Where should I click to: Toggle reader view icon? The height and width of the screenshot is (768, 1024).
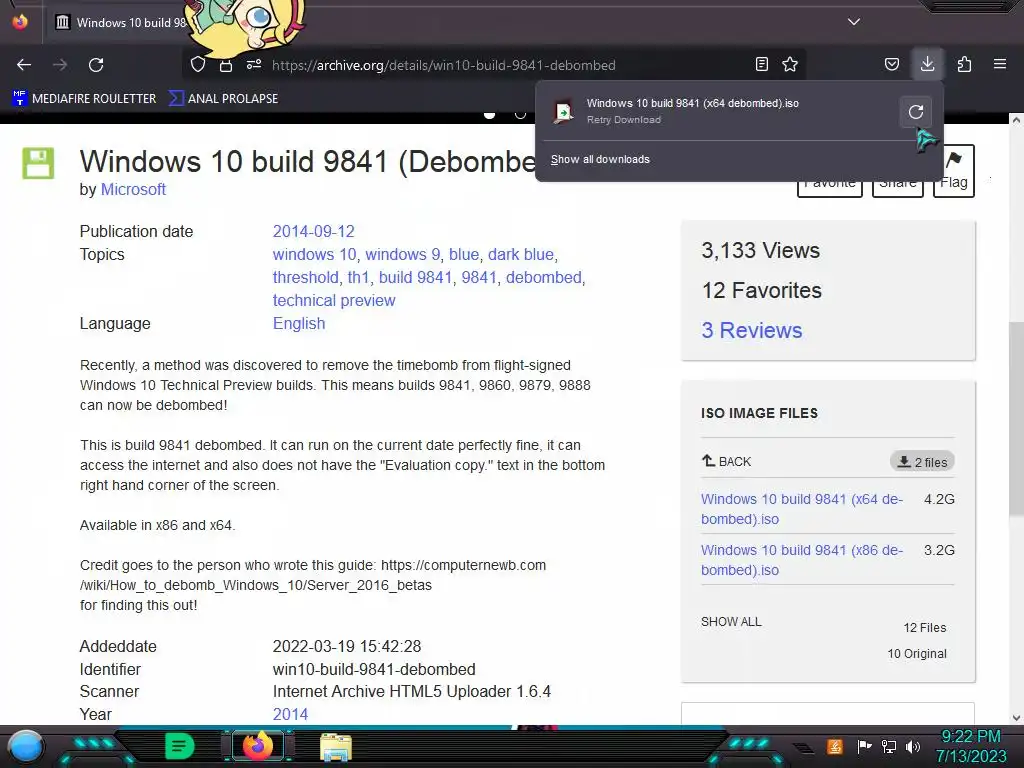point(761,64)
